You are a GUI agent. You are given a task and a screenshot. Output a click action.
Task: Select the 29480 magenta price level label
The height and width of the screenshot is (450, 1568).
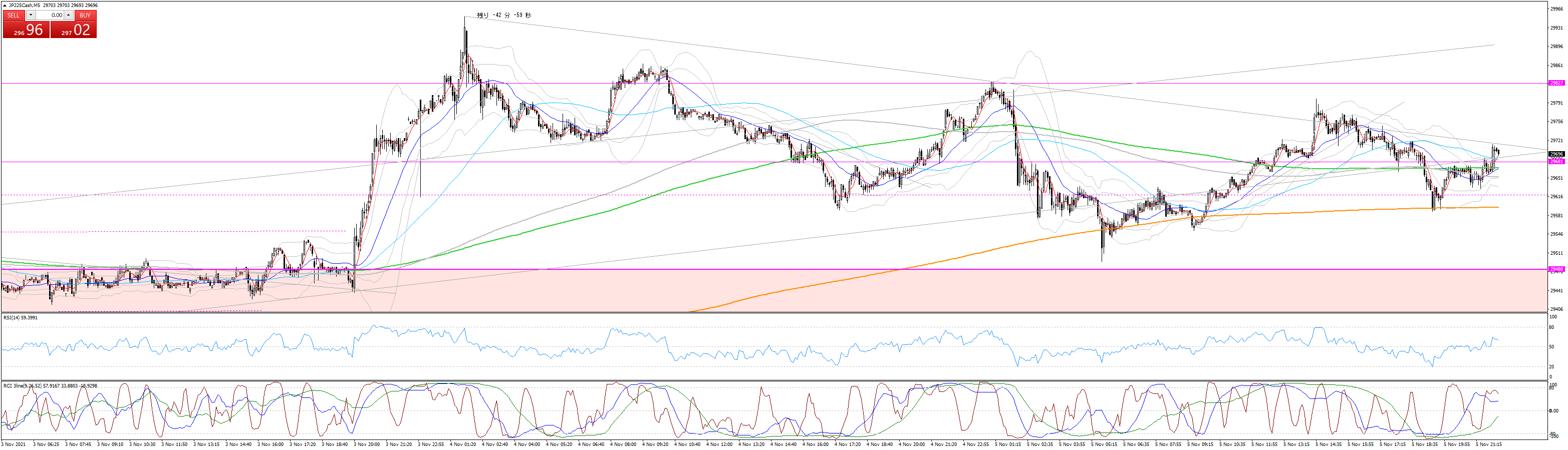pyautogui.click(x=1556, y=269)
